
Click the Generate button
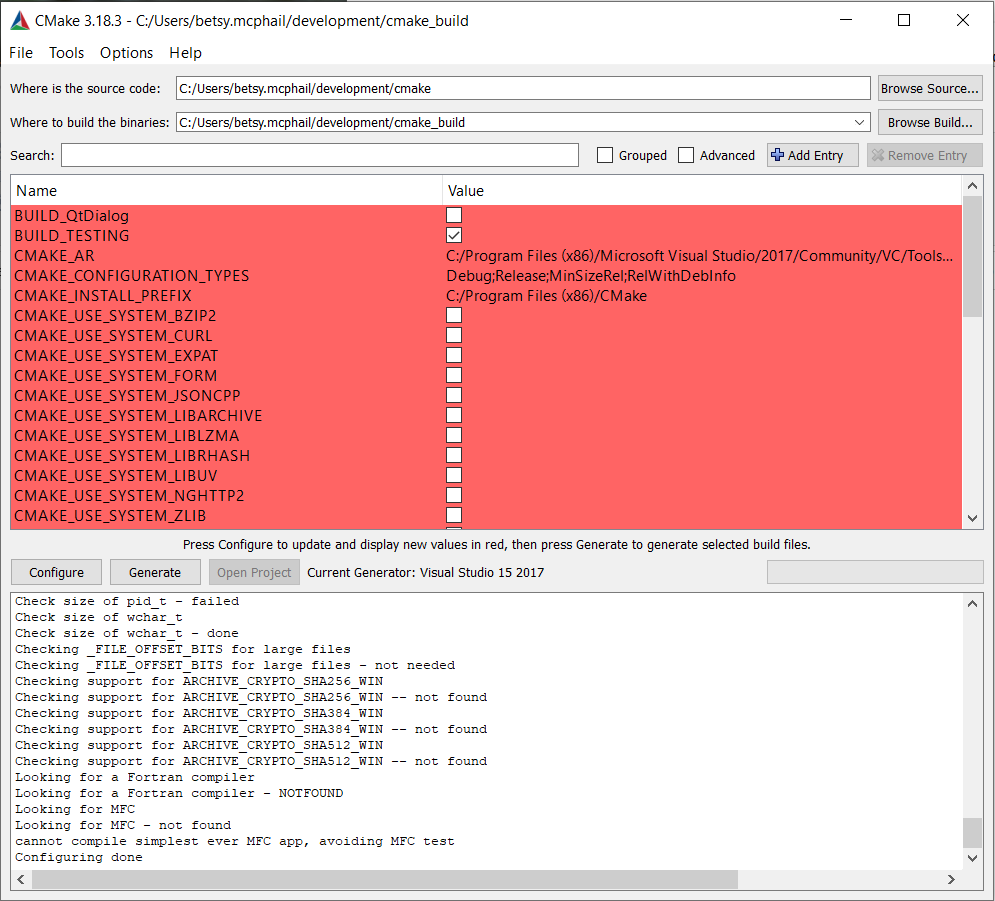155,572
